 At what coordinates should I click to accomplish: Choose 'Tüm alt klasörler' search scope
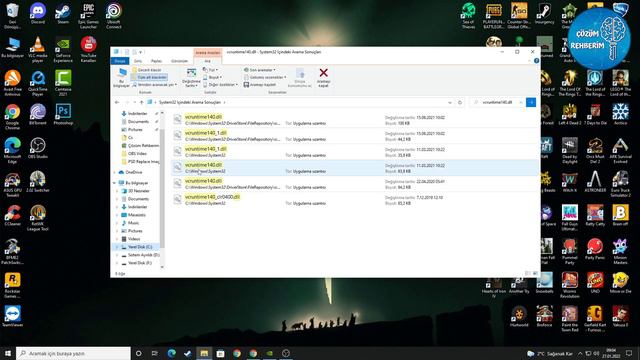[149, 77]
